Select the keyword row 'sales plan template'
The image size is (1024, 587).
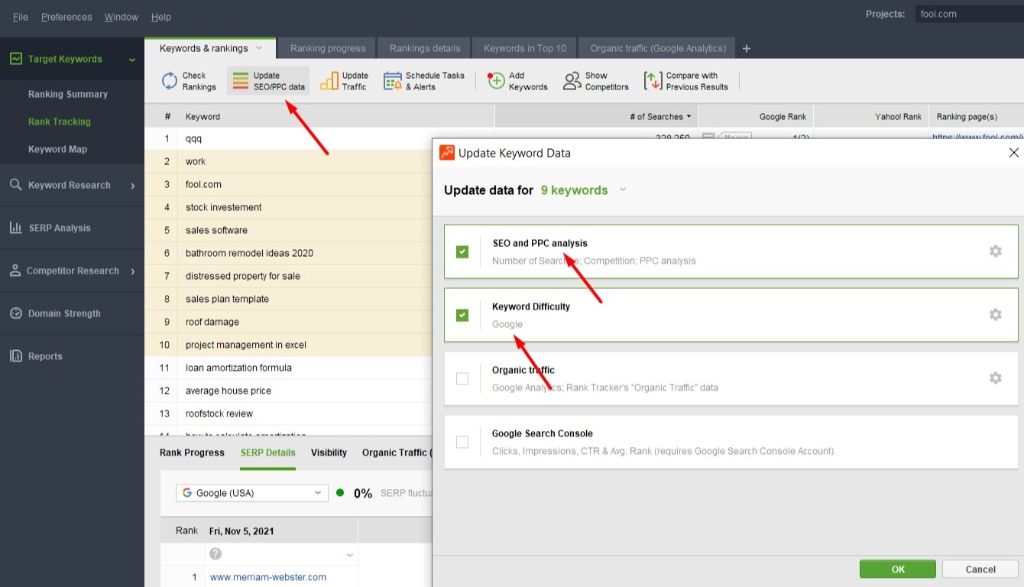point(288,298)
